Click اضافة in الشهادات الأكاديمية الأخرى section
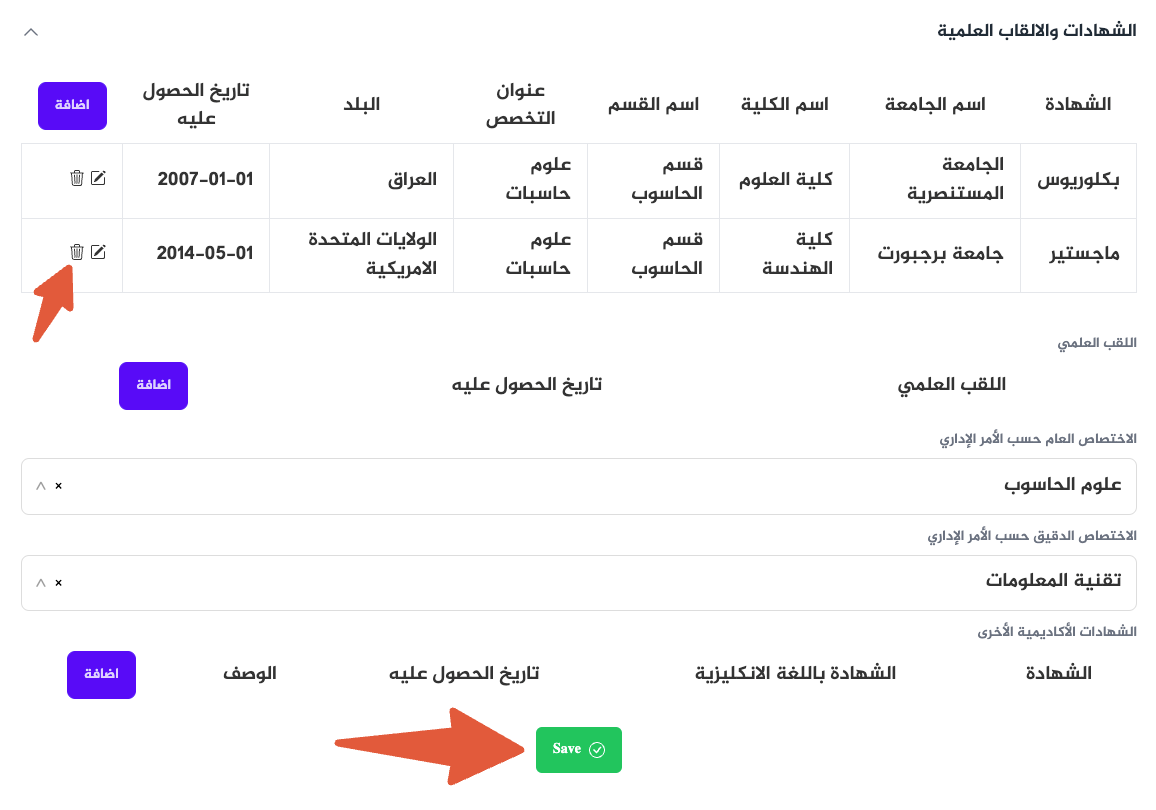Screen dimensions: 1156x810 101,675
